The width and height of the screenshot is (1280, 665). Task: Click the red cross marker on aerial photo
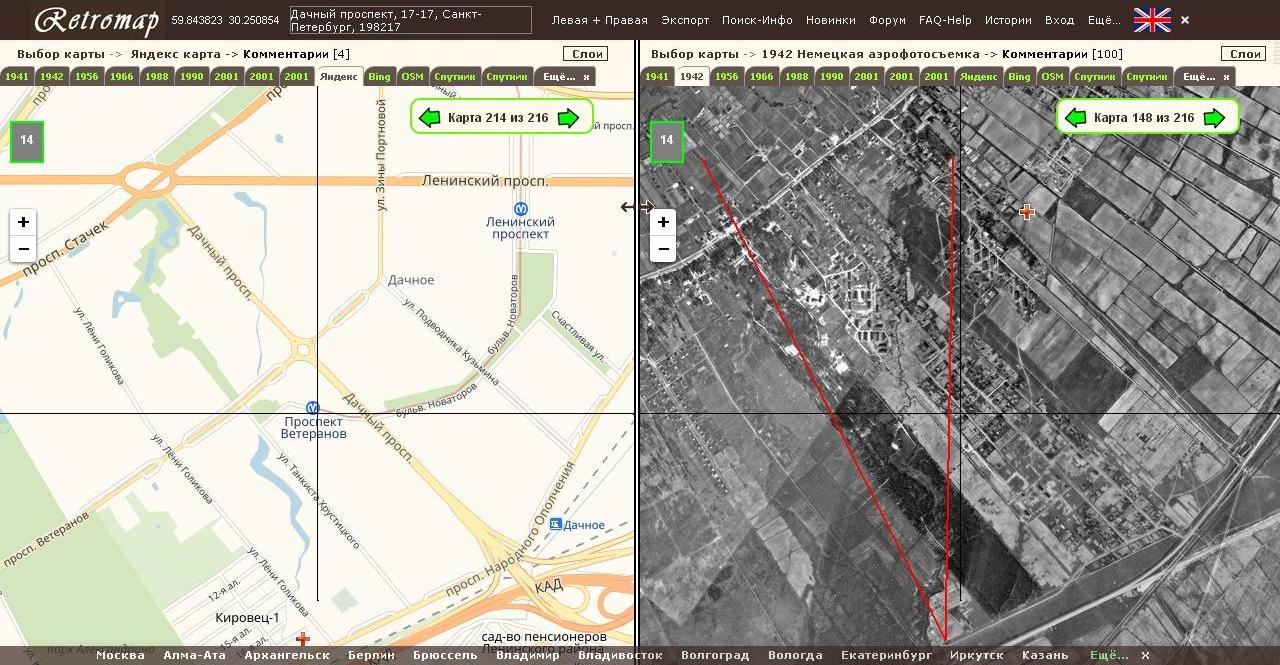[x=1027, y=211]
